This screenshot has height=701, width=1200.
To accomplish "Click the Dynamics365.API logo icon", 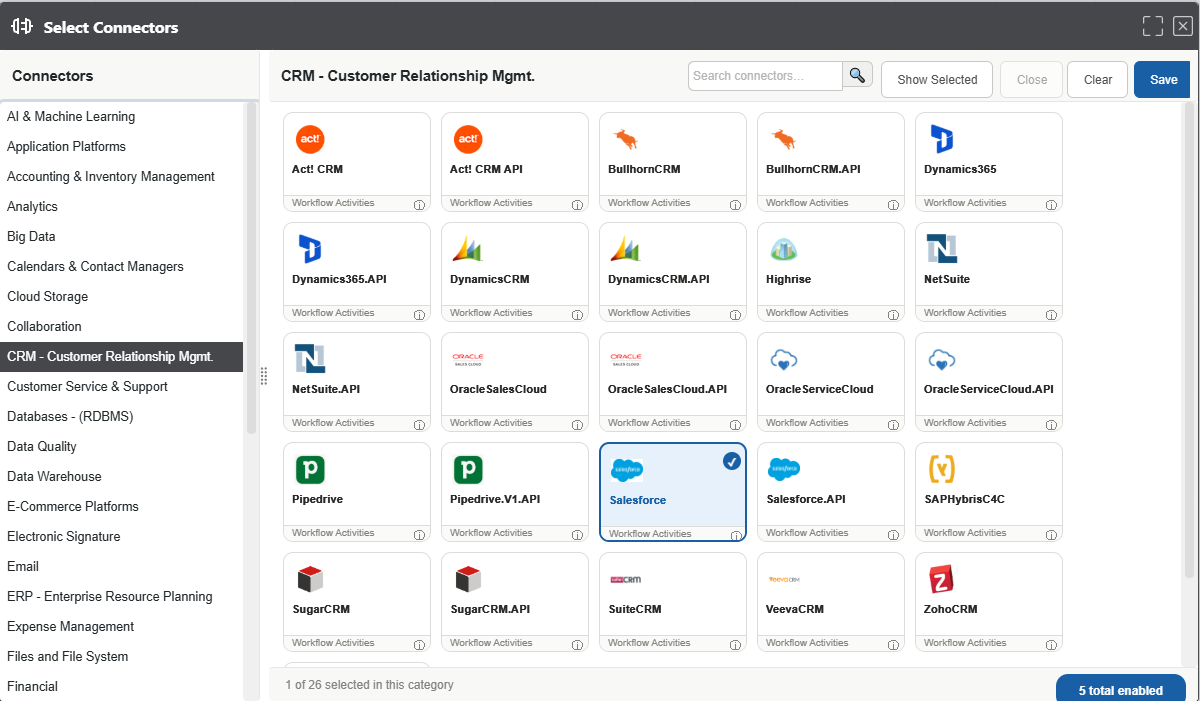I will pyautogui.click(x=310, y=249).
